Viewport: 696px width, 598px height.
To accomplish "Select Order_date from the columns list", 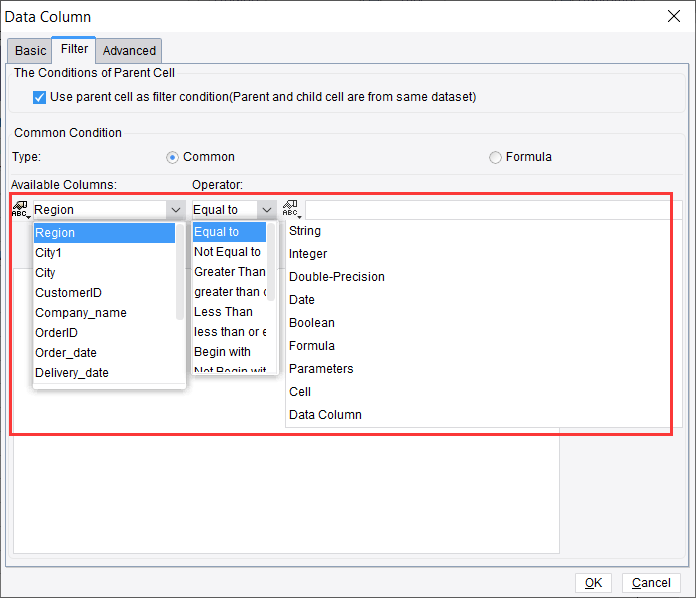I will tap(104, 352).
